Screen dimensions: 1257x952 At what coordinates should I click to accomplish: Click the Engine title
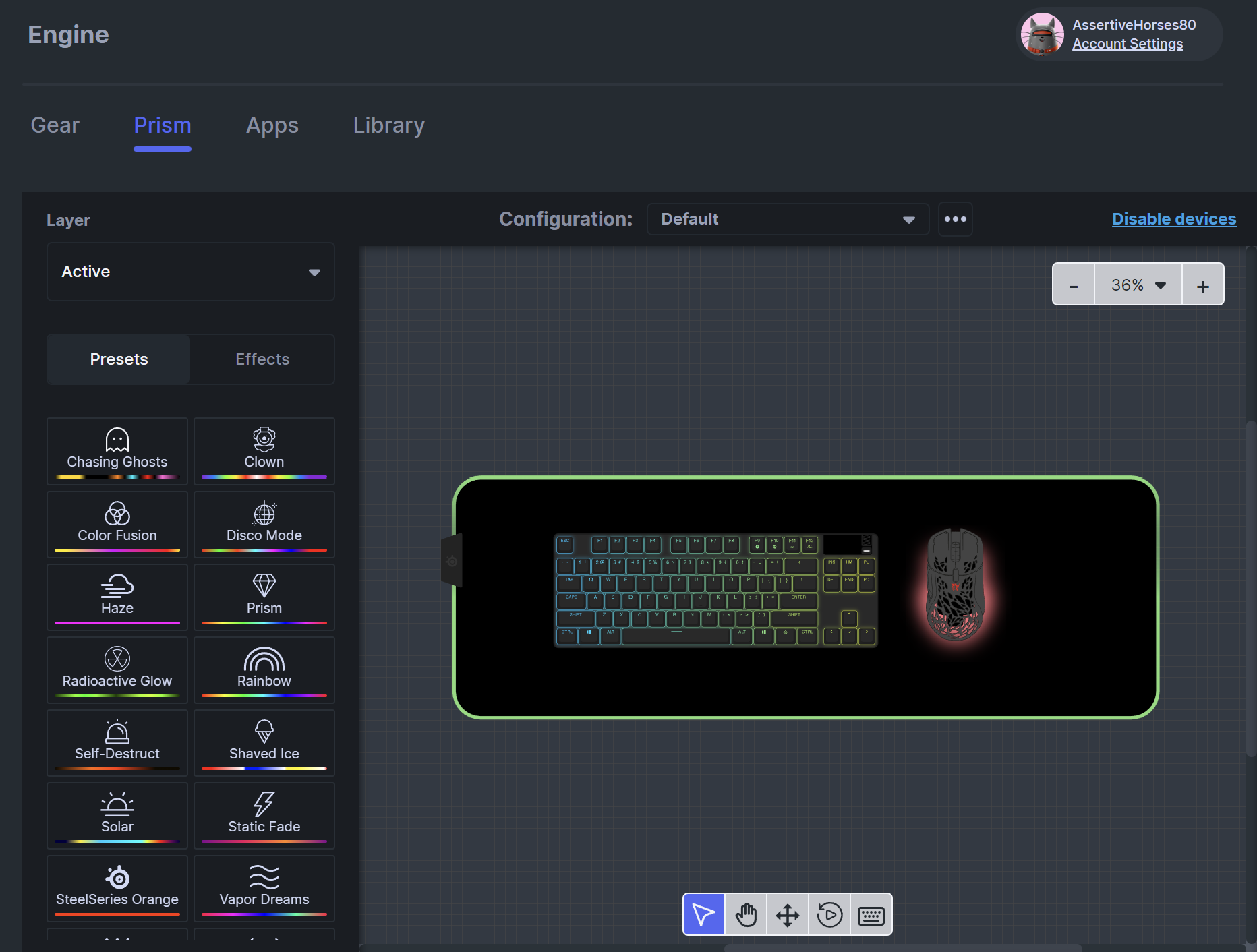(x=68, y=34)
